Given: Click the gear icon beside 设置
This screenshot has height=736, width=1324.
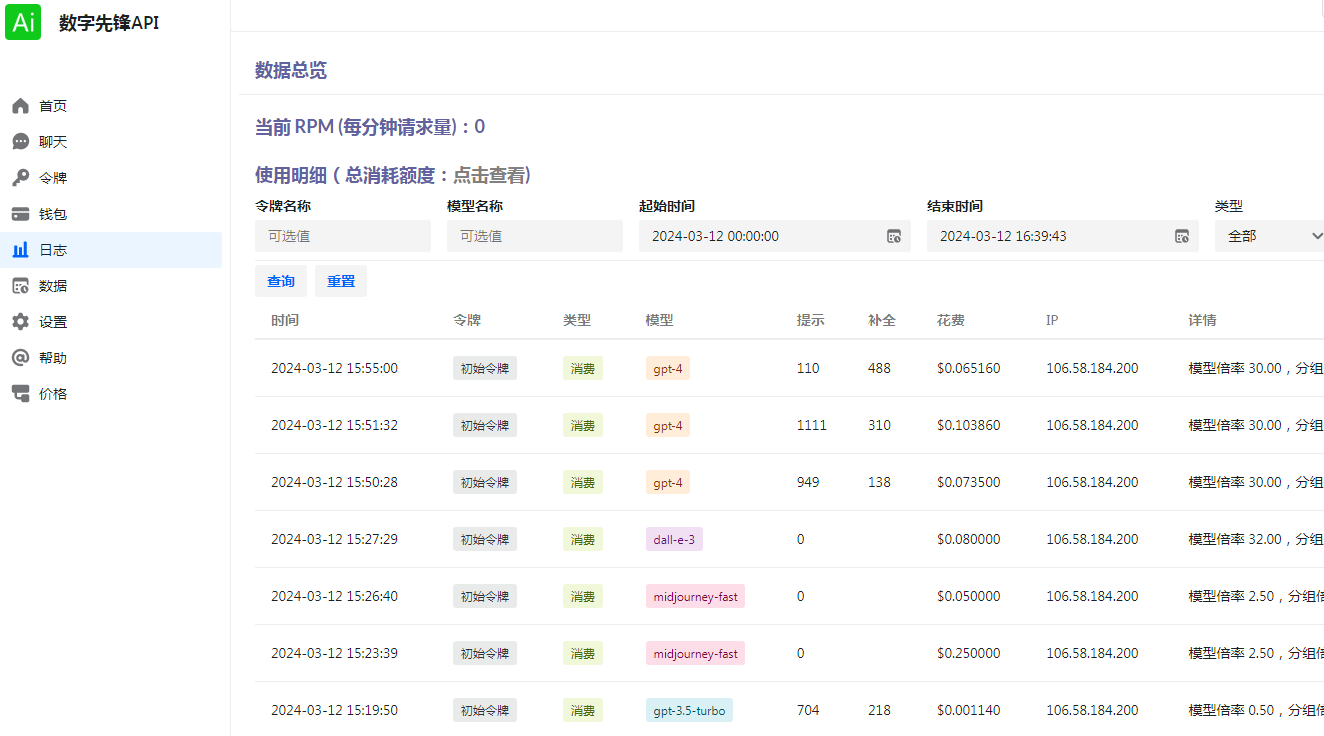Looking at the screenshot, I should tap(20, 322).
